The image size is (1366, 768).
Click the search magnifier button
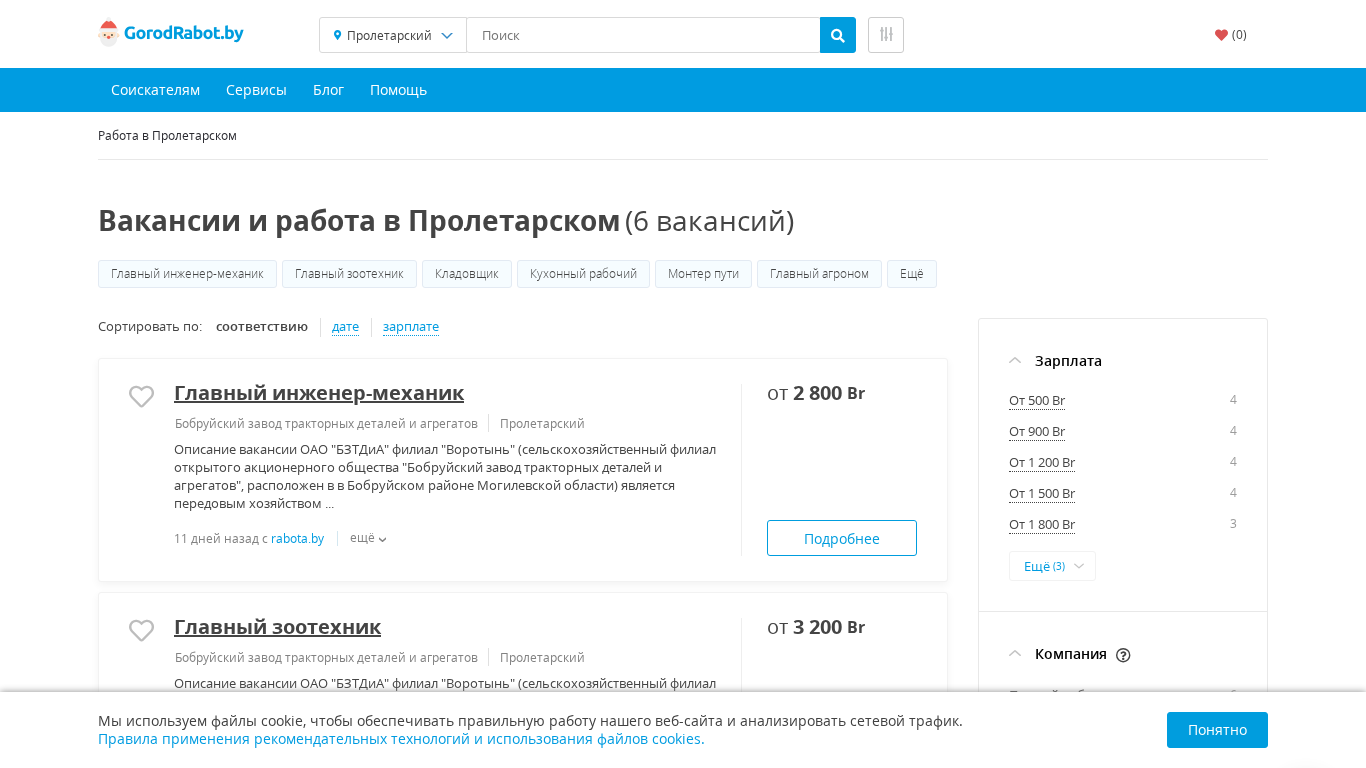click(838, 35)
